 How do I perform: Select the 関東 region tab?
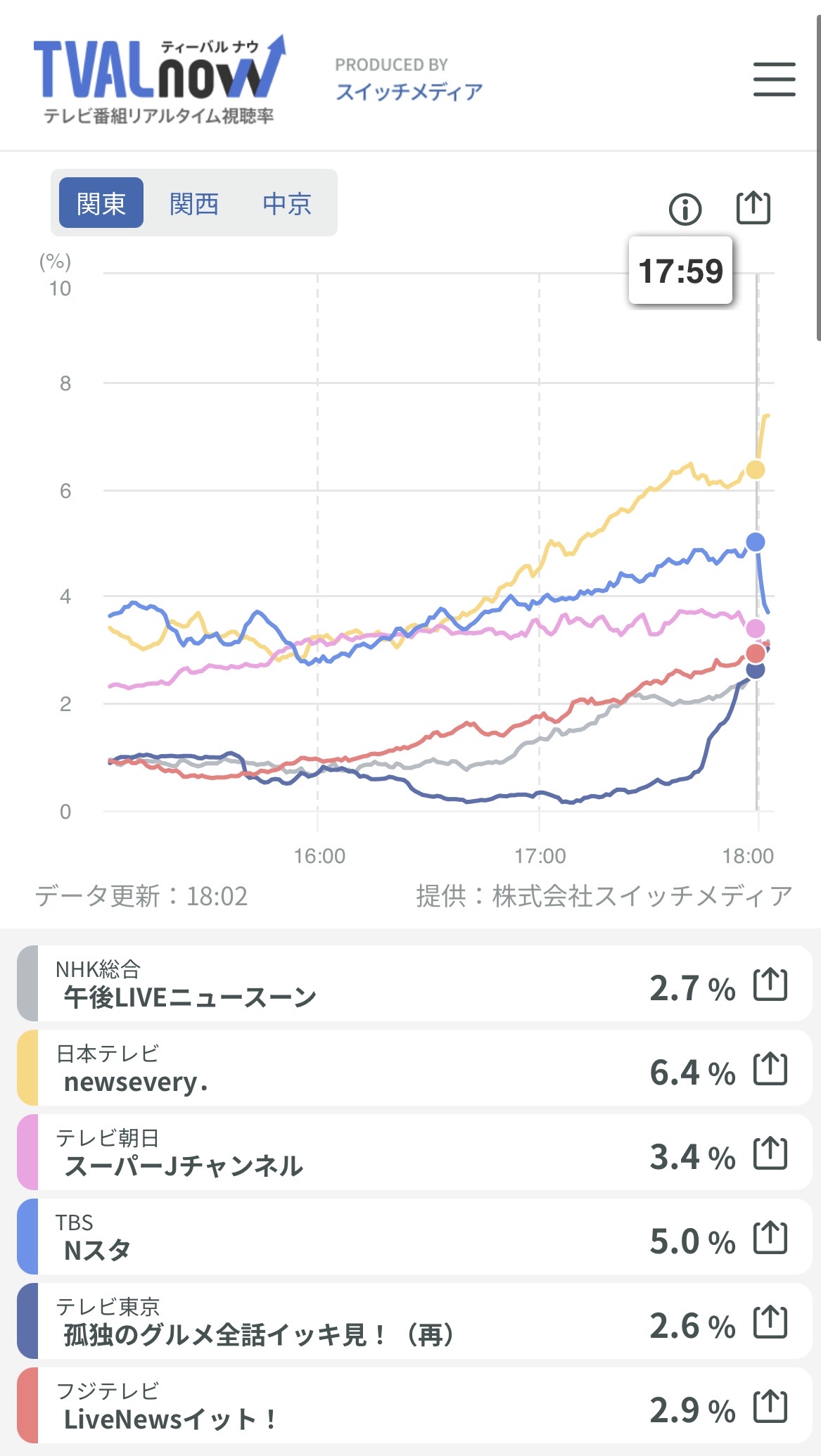101,203
